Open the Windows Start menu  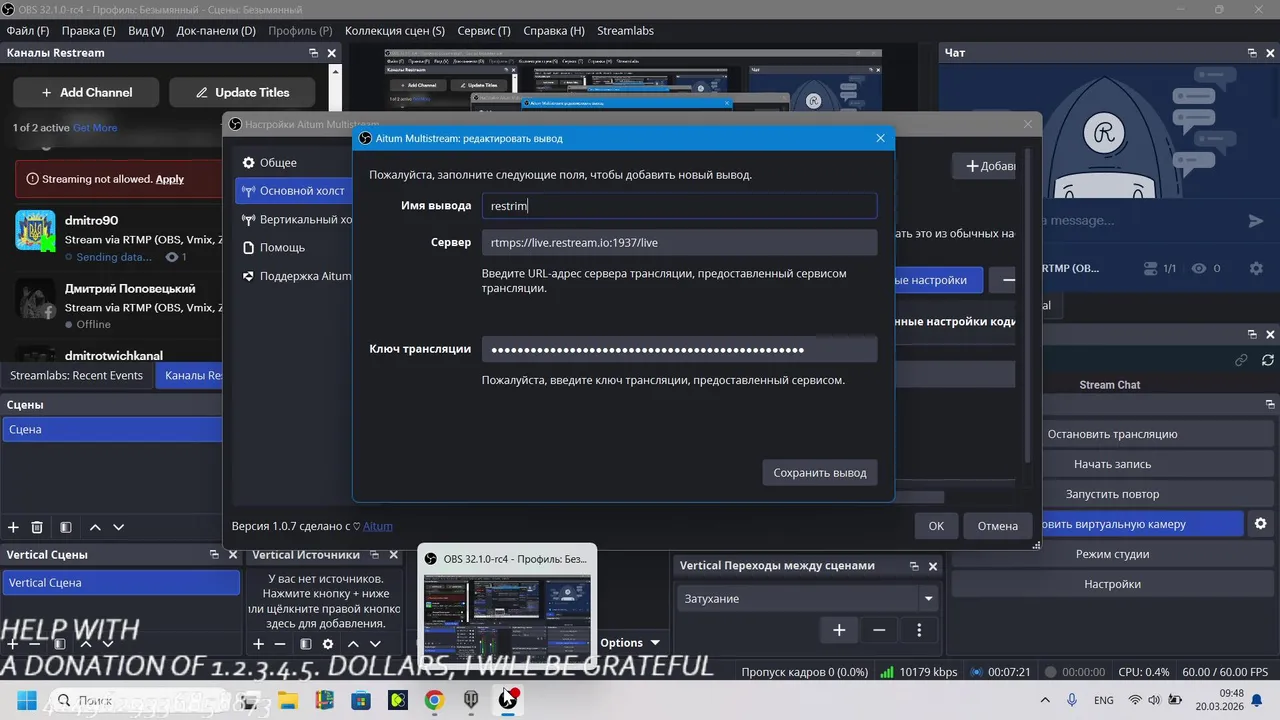pos(26,700)
